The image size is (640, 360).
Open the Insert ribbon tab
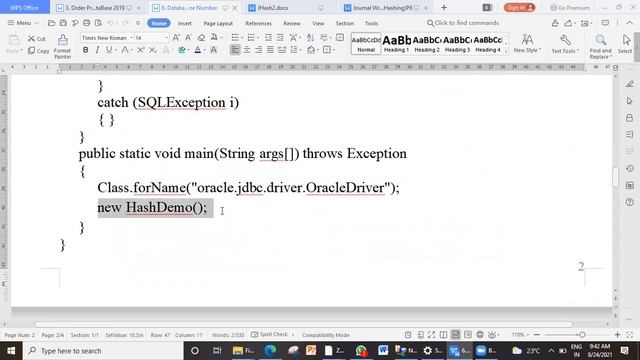(x=184, y=24)
